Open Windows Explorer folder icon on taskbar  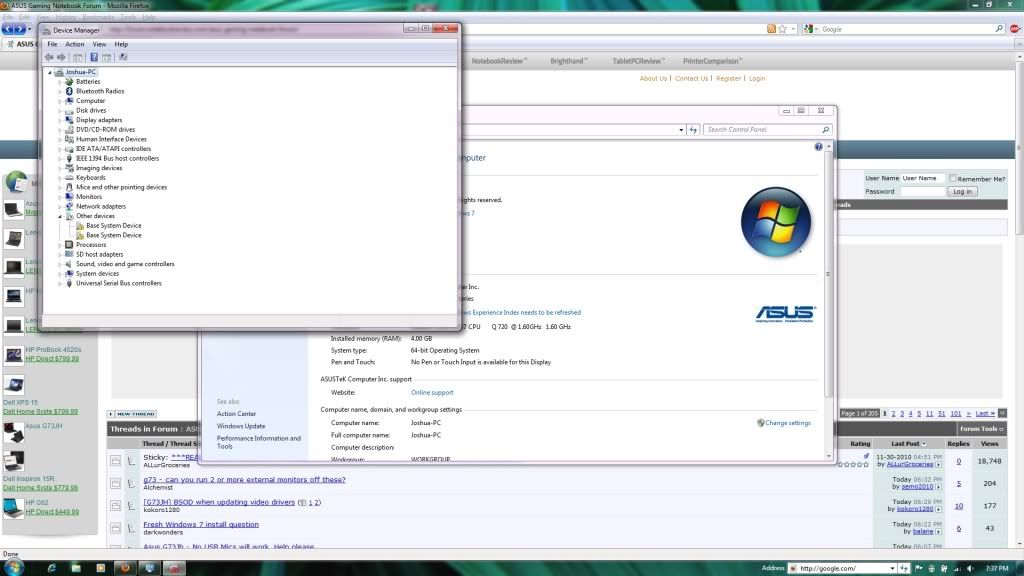coord(76,568)
